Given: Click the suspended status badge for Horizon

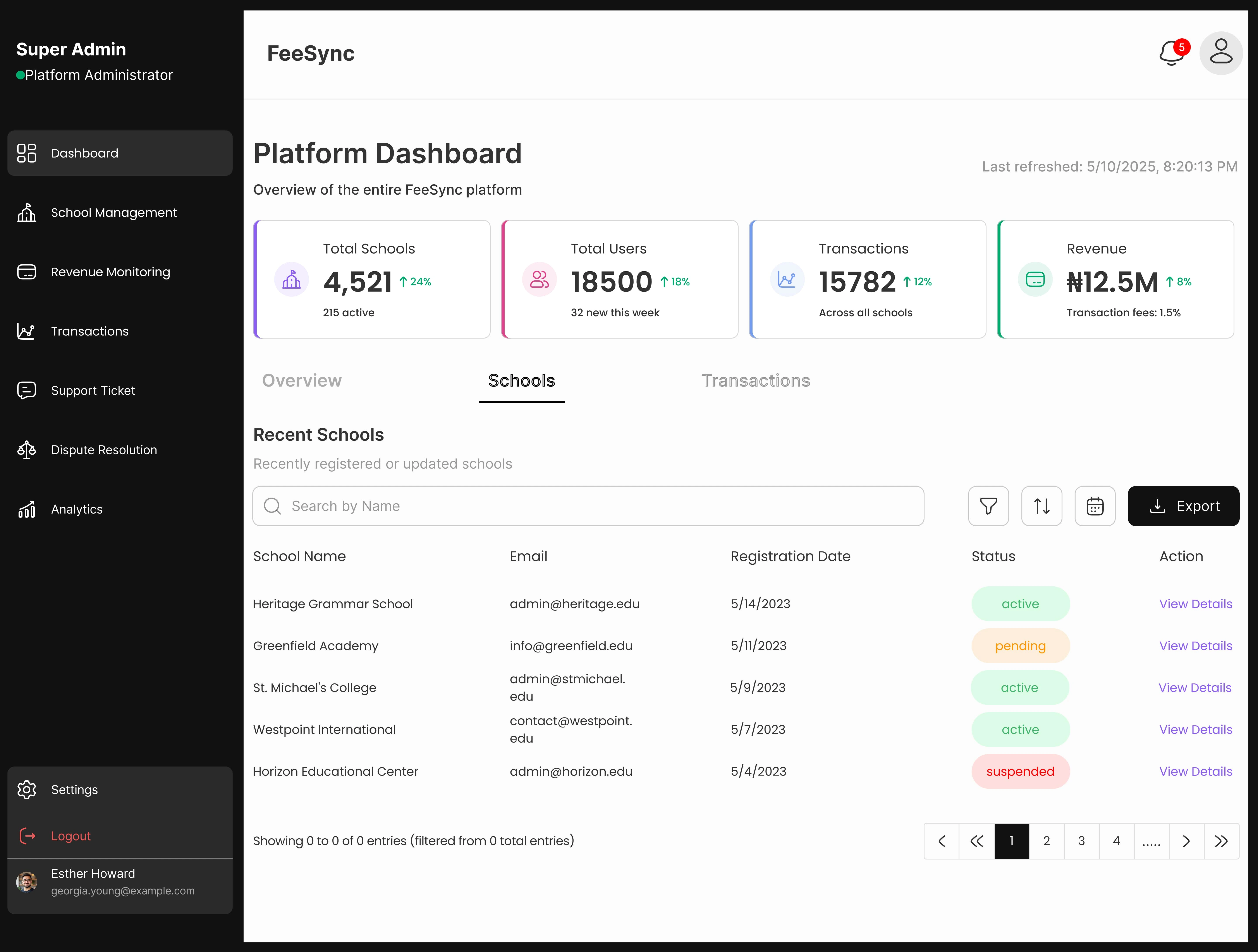Looking at the screenshot, I should [x=1020, y=771].
